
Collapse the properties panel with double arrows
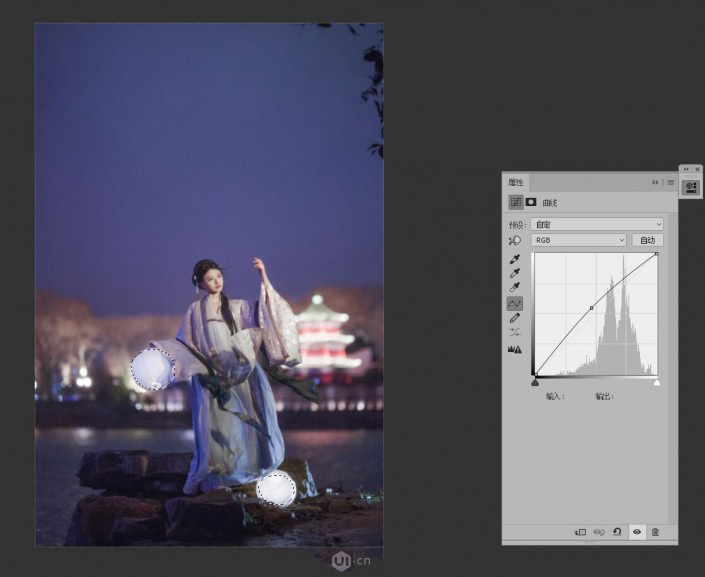pos(655,182)
